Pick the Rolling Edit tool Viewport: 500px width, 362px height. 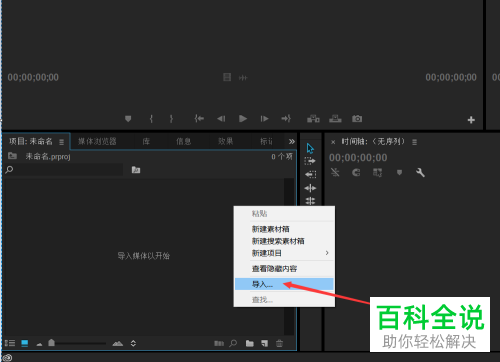(x=310, y=201)
